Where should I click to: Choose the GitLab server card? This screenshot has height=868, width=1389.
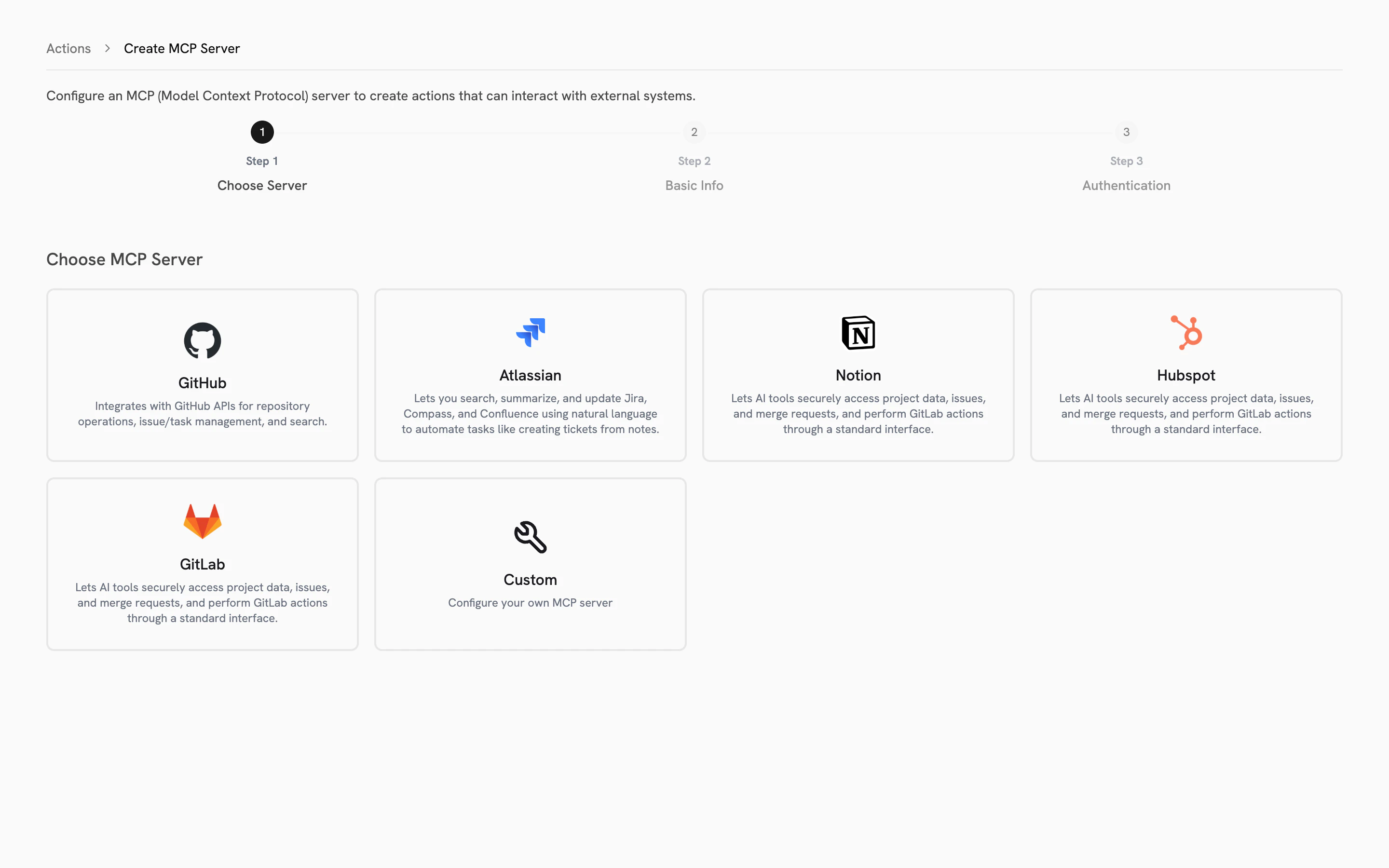202,564
